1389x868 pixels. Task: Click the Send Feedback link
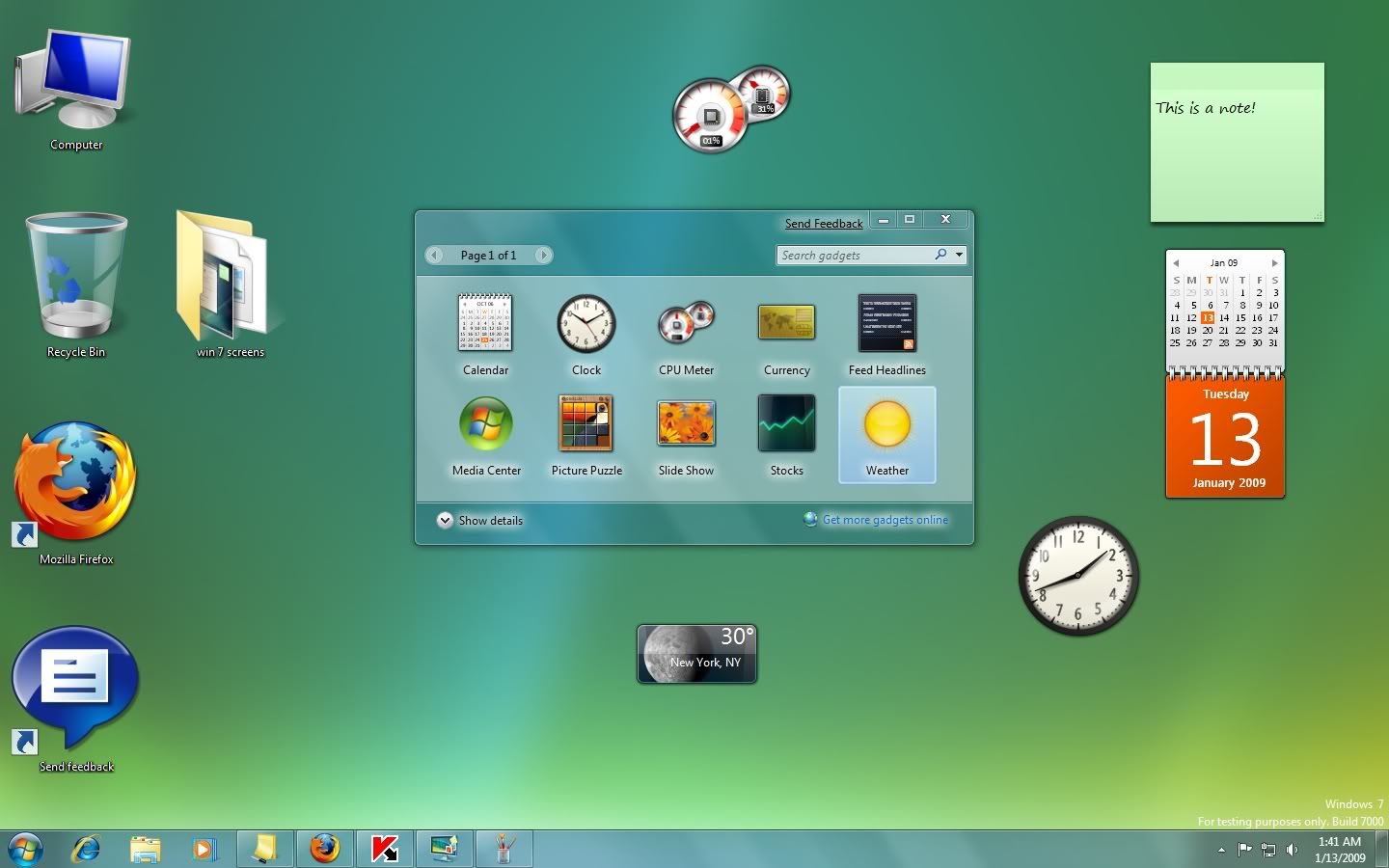coord(824,223)
